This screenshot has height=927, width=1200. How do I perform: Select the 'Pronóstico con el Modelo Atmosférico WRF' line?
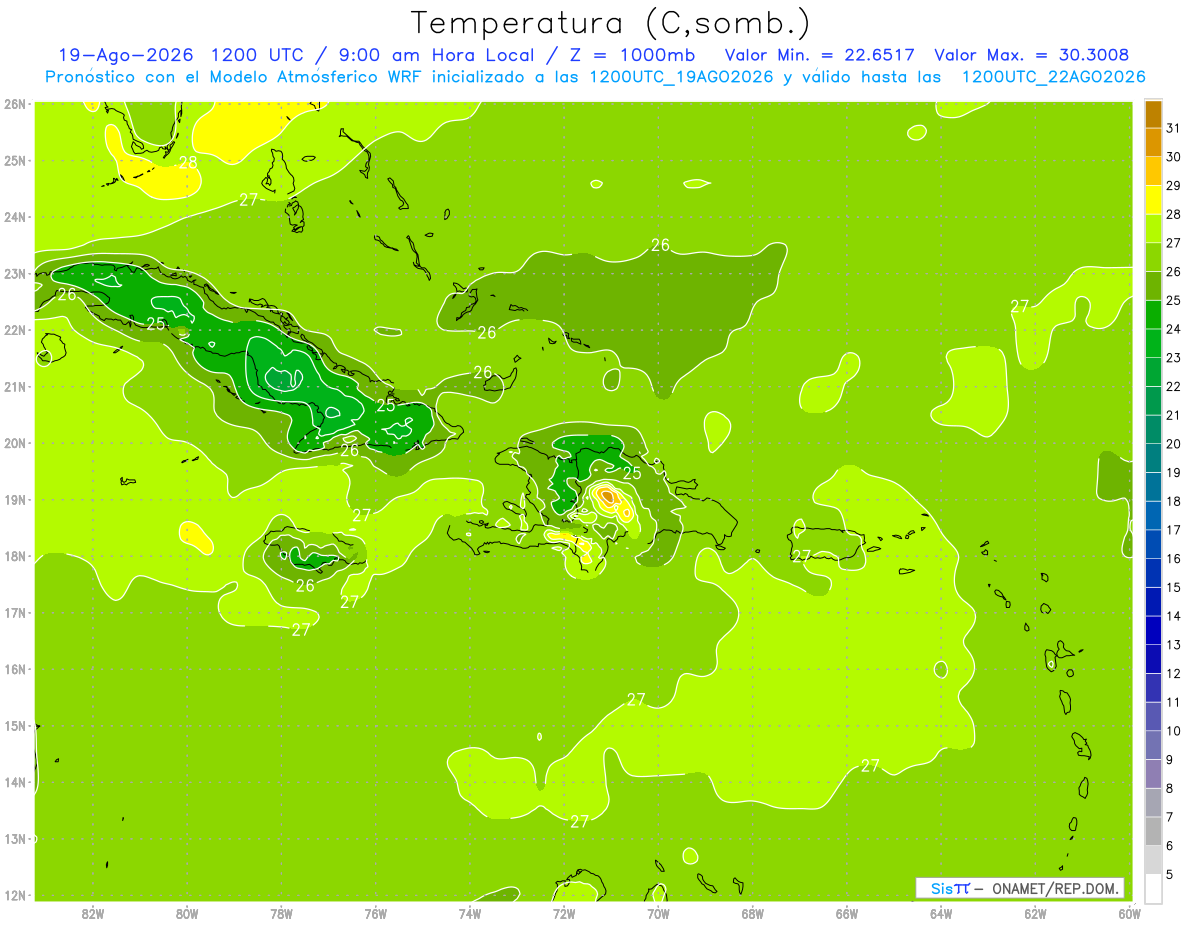pyautogui.click(x=237, y=77)
